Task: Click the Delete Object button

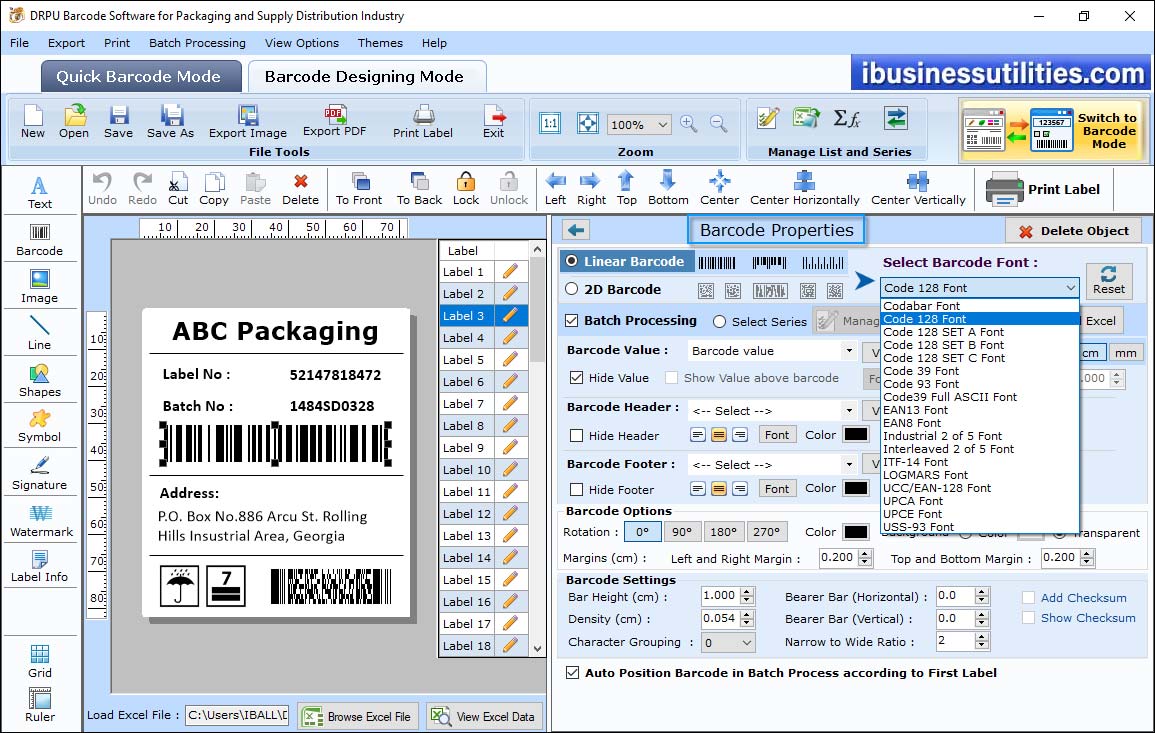Action: 1073,231
